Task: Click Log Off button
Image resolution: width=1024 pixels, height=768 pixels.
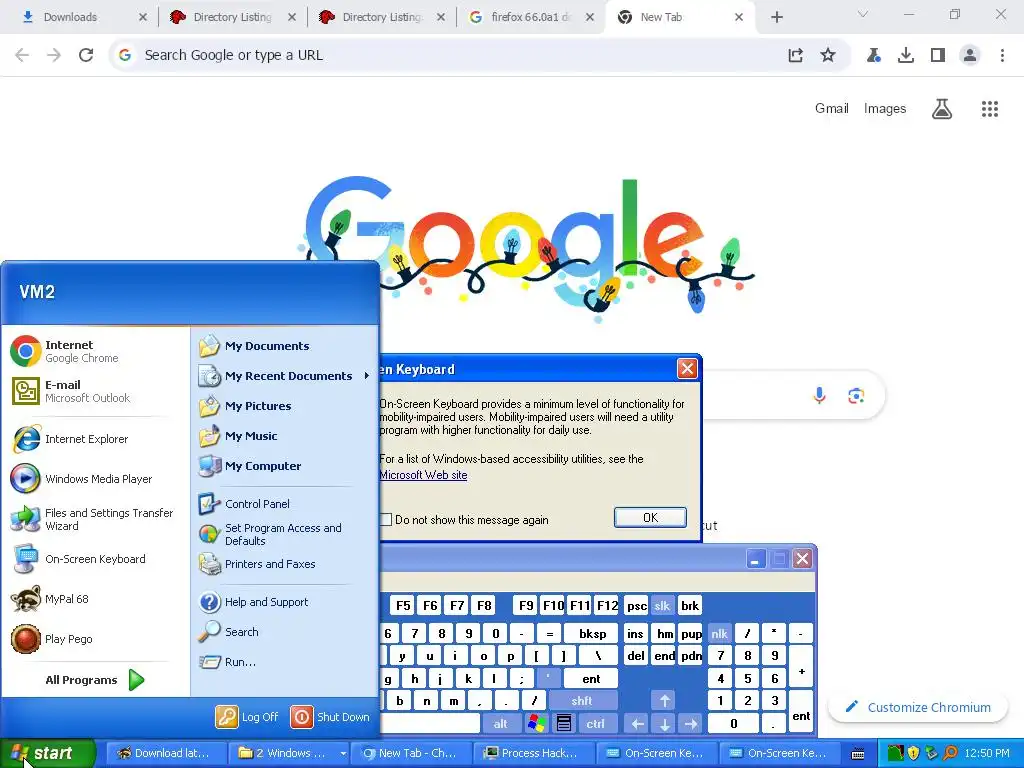Action: point(247,716)
